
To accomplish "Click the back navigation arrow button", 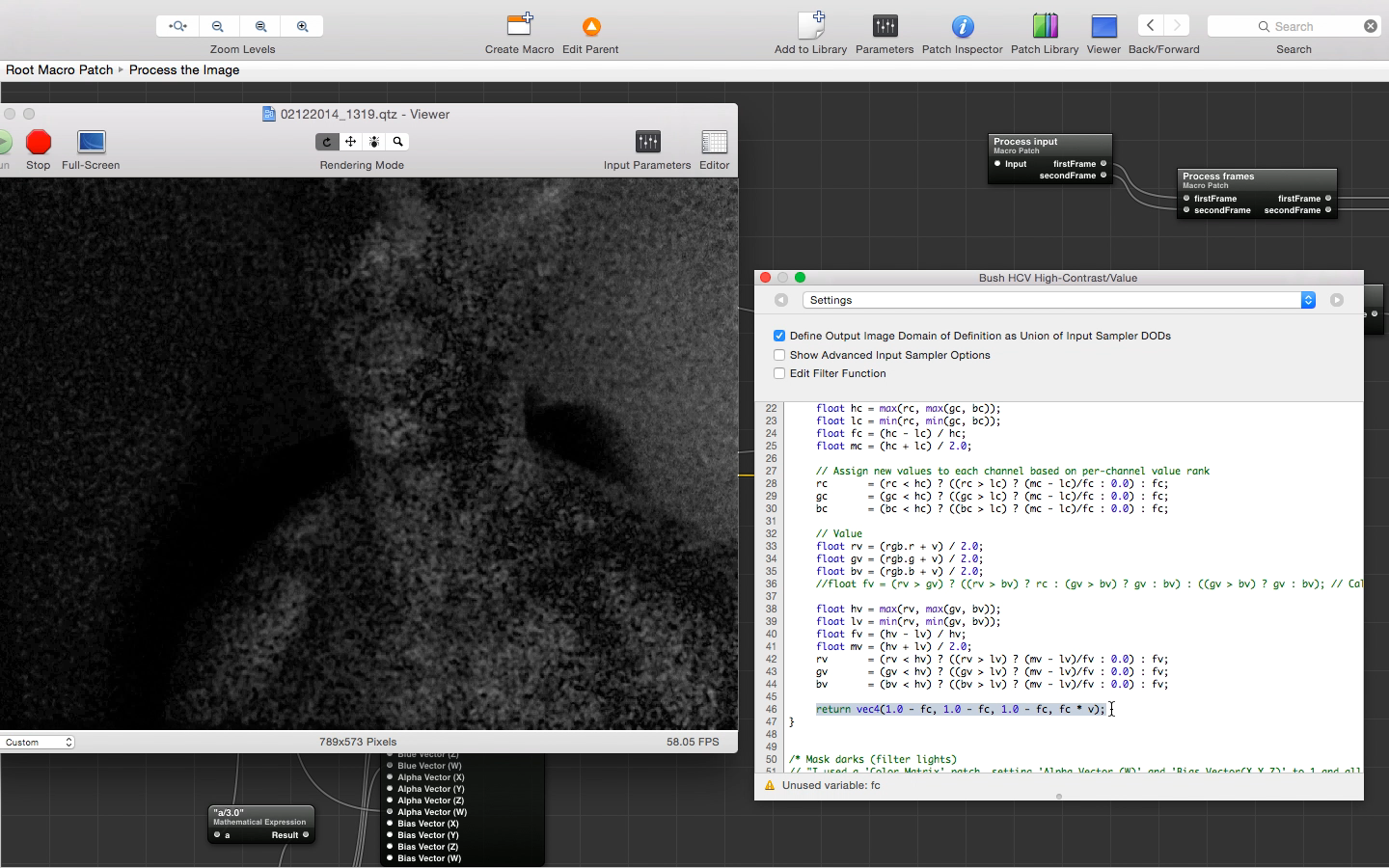I will (1151, 26).
